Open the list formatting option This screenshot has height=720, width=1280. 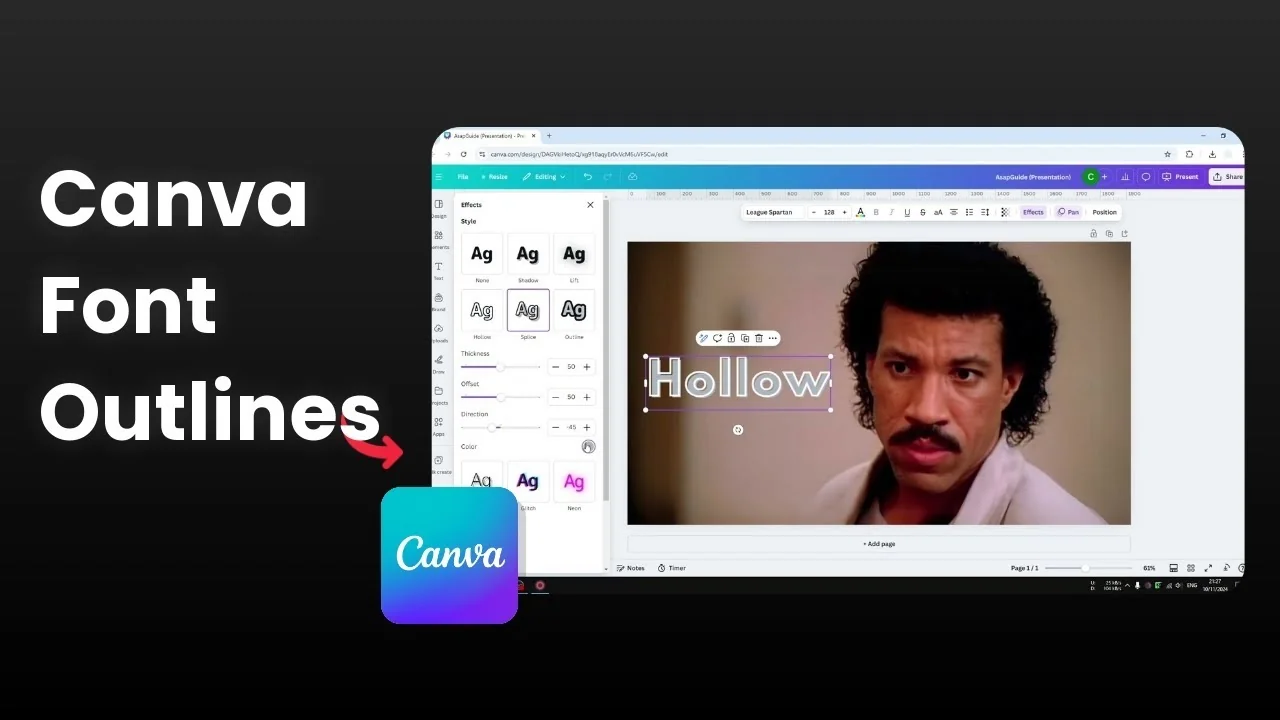point(969,212)
